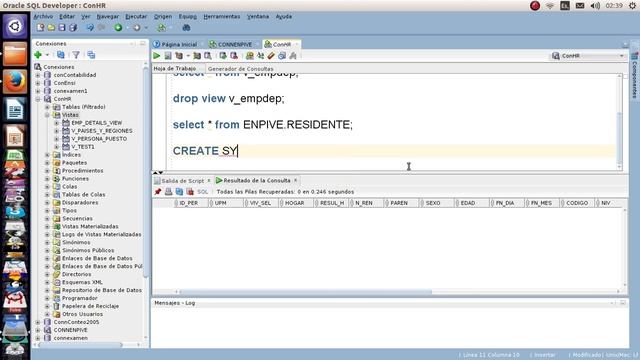Click the CODIGO column header

click(577, 203)
